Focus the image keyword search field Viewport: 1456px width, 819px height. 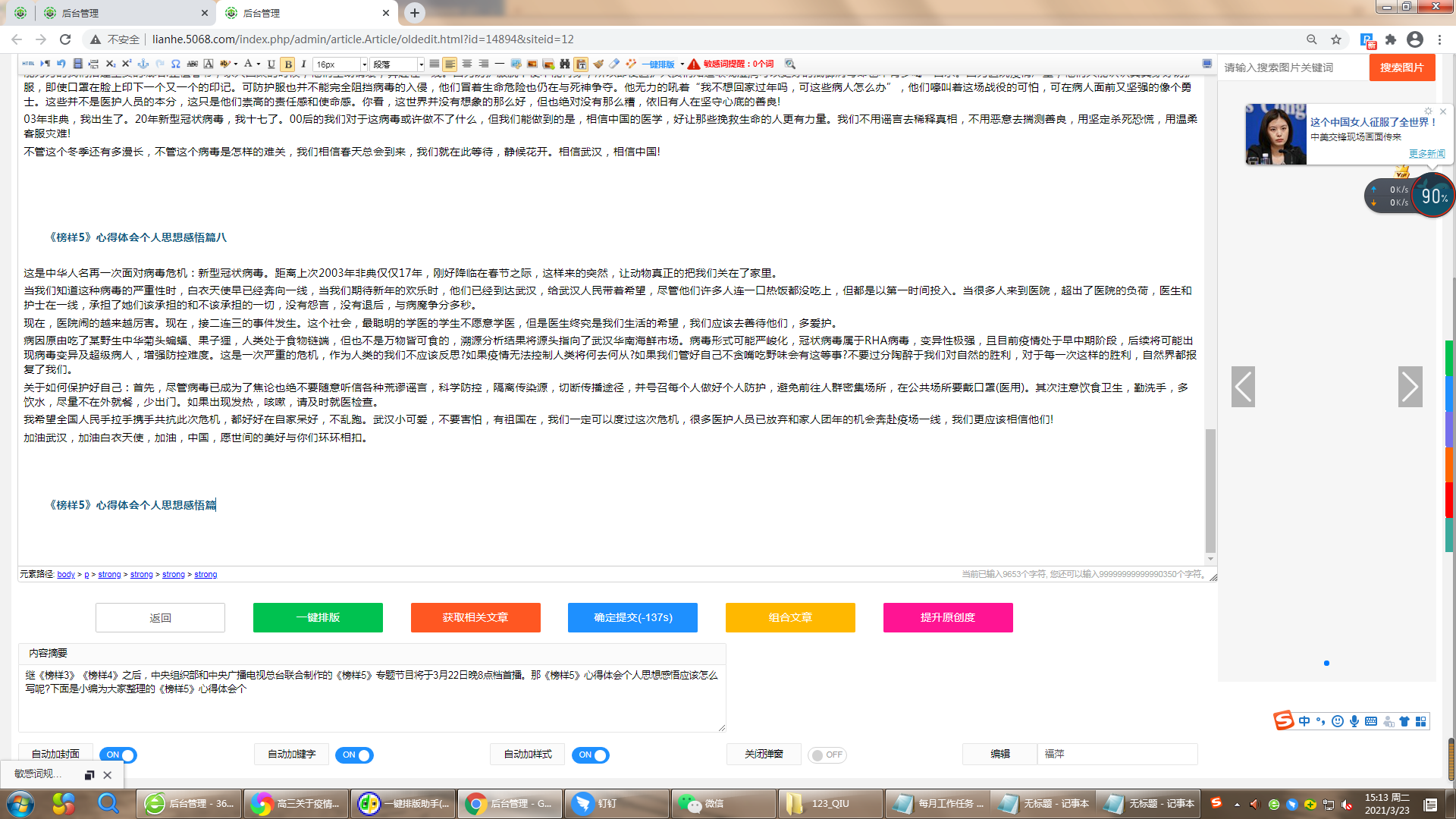pos(1293,67)
